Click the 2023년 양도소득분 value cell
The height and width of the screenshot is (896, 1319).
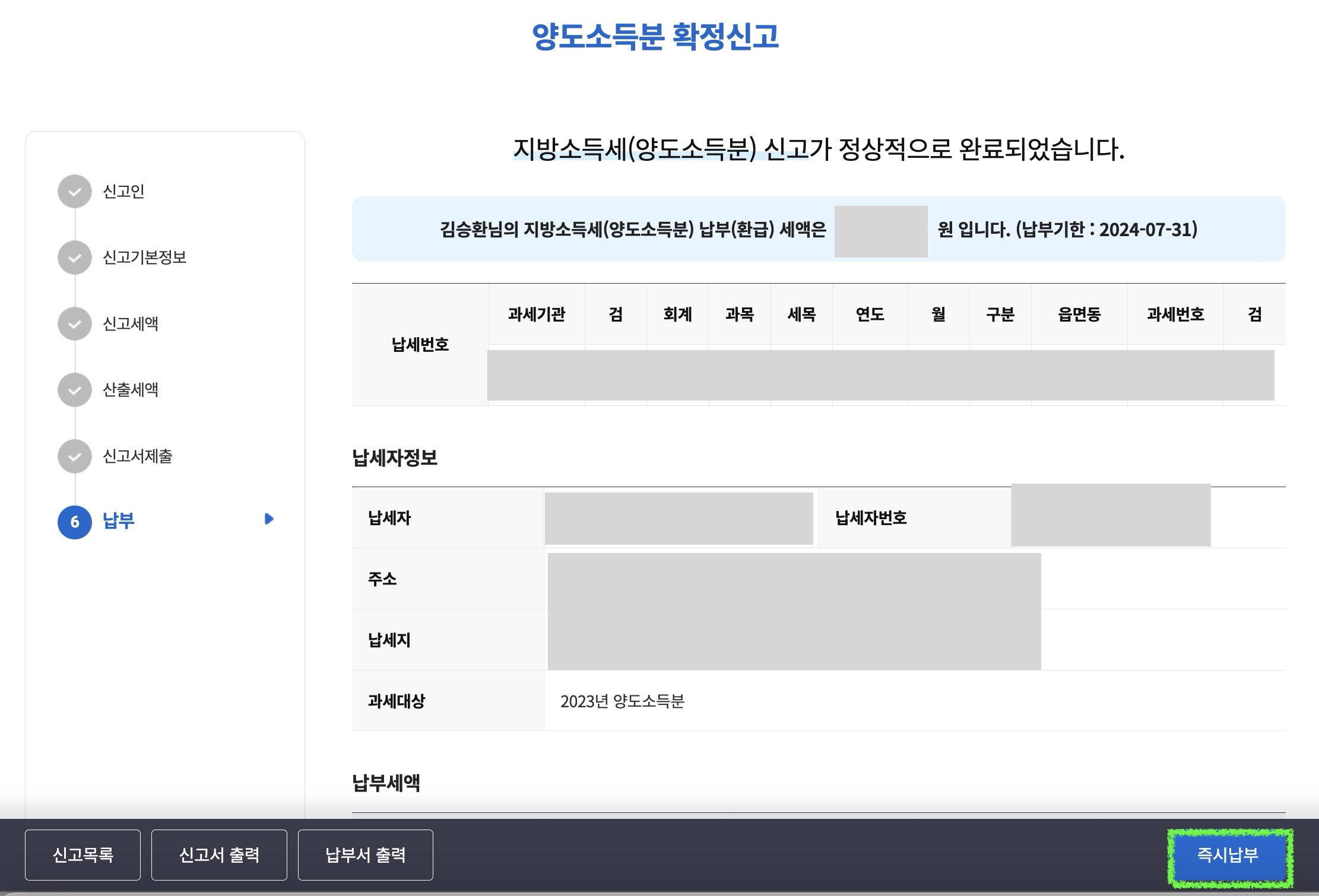click(x=622, y=701)
